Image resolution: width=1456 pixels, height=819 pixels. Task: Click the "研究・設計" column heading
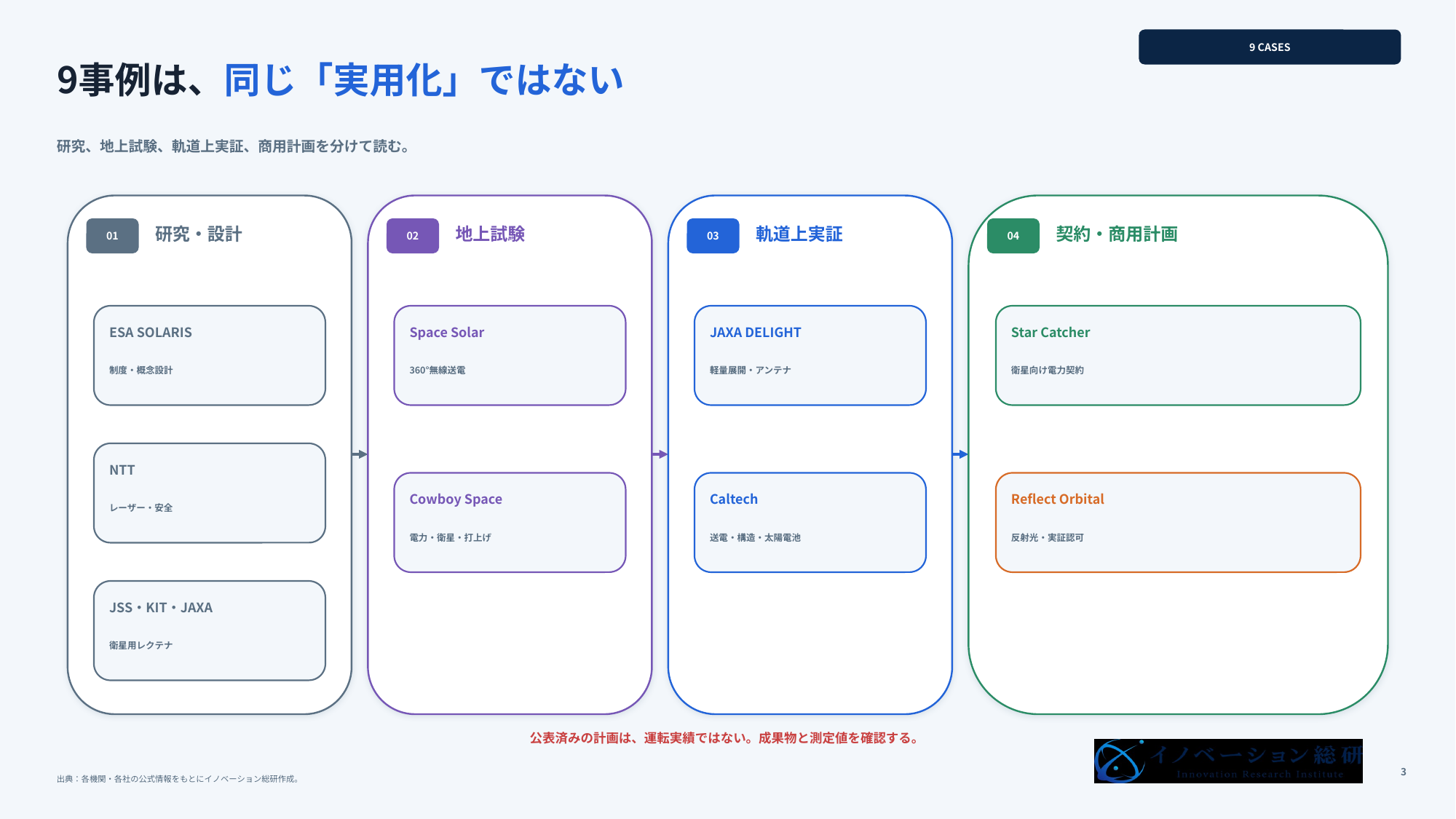coord(198,234)
